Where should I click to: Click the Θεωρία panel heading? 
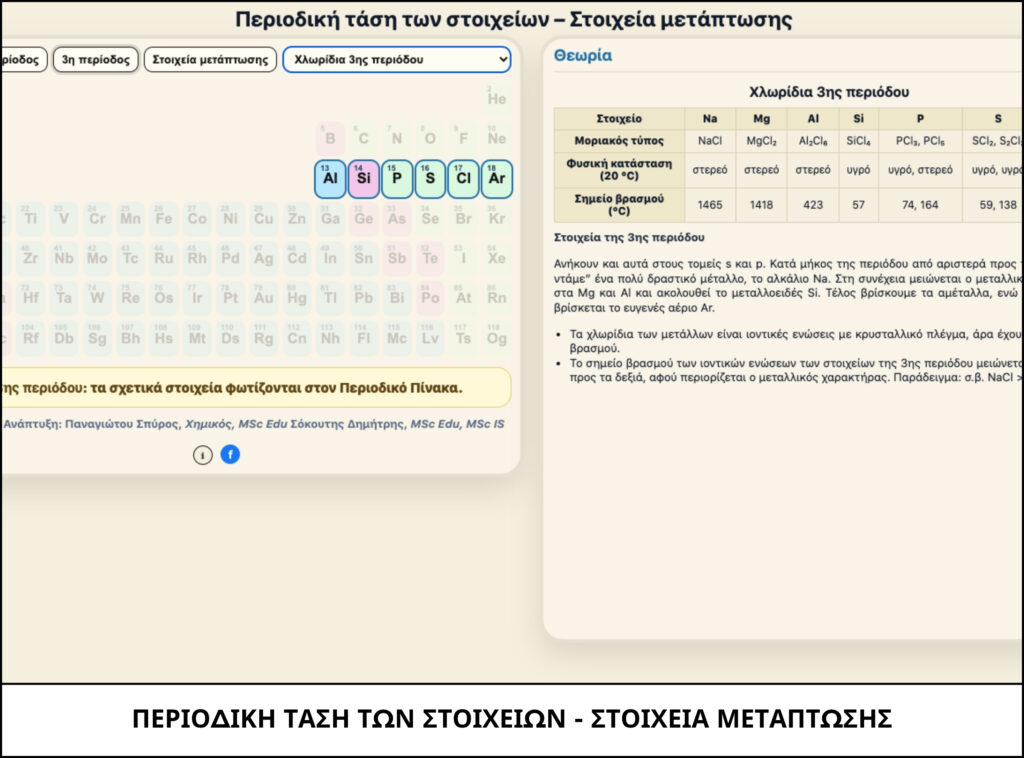pyautogui.click(x=583, y=55)
